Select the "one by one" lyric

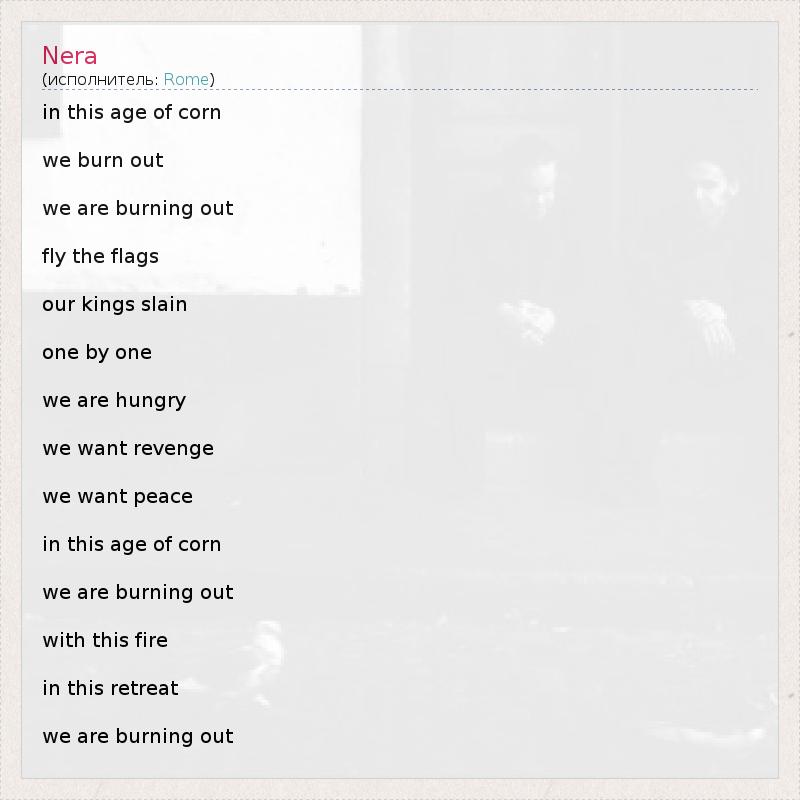[x=97, y=352]
